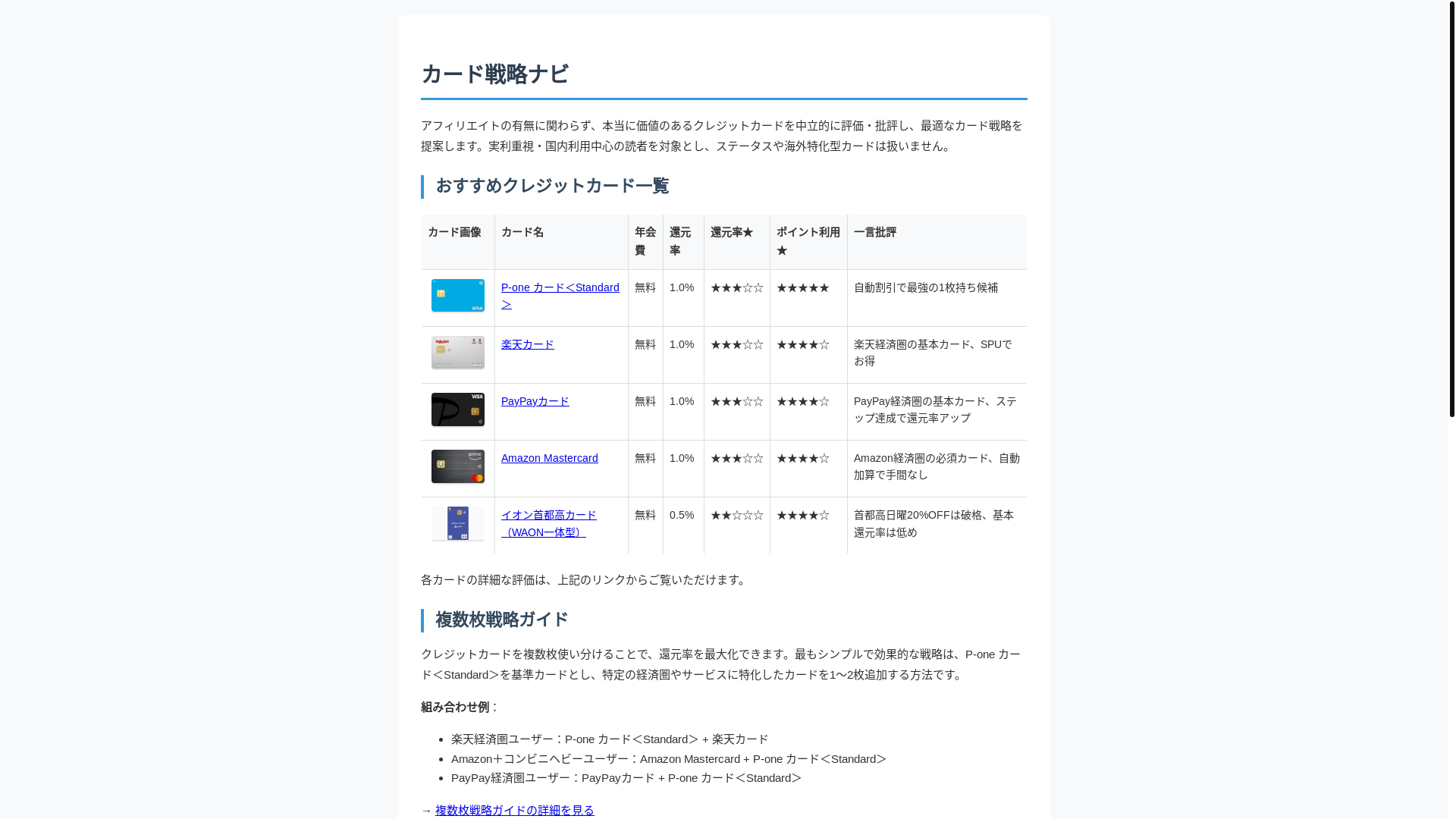Viewport: 1456px width, 819px height.
Task: Click the ポイント利用★ column header
Action: [808, 242]
